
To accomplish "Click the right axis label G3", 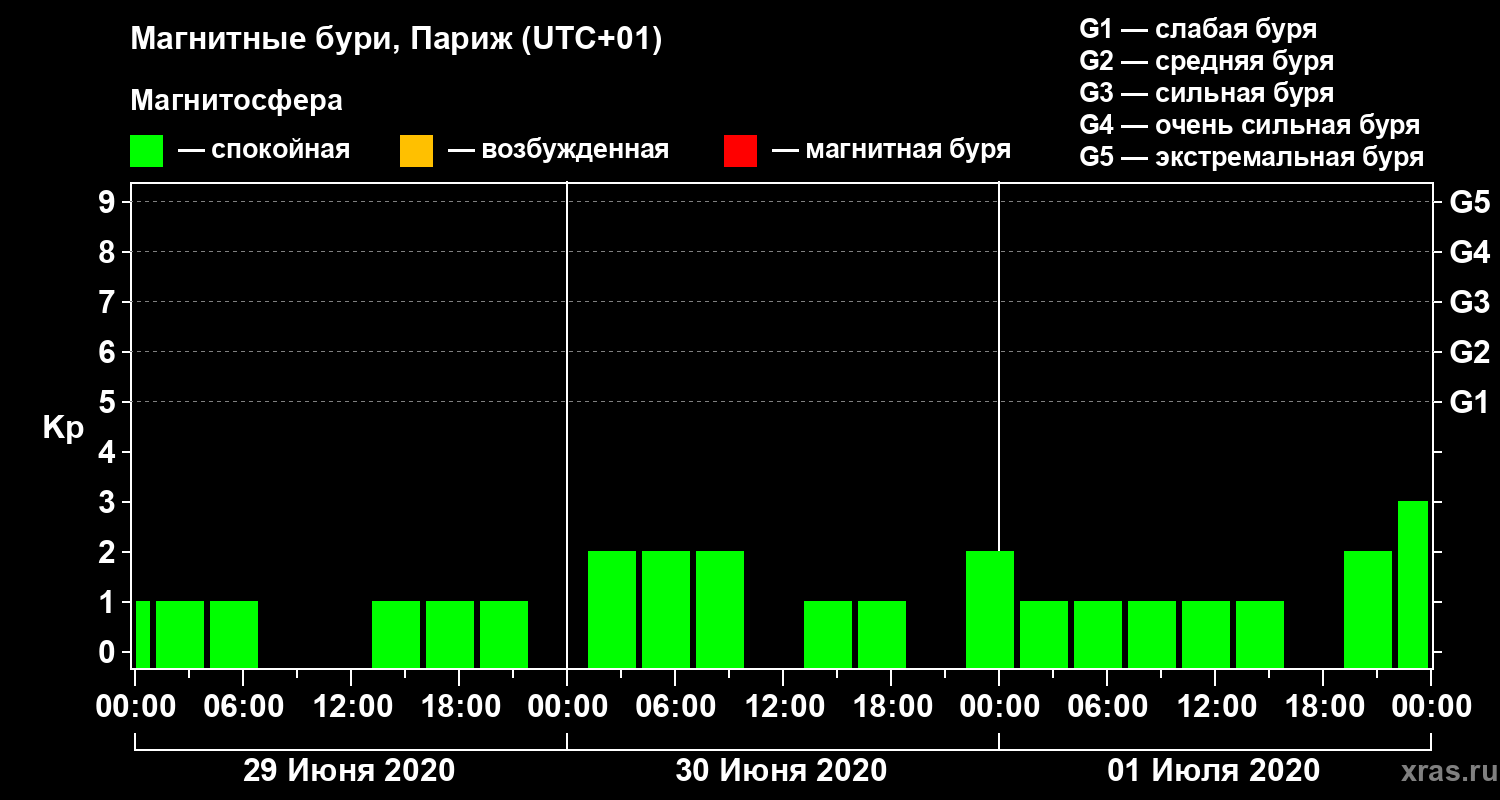I will 1469,302.
